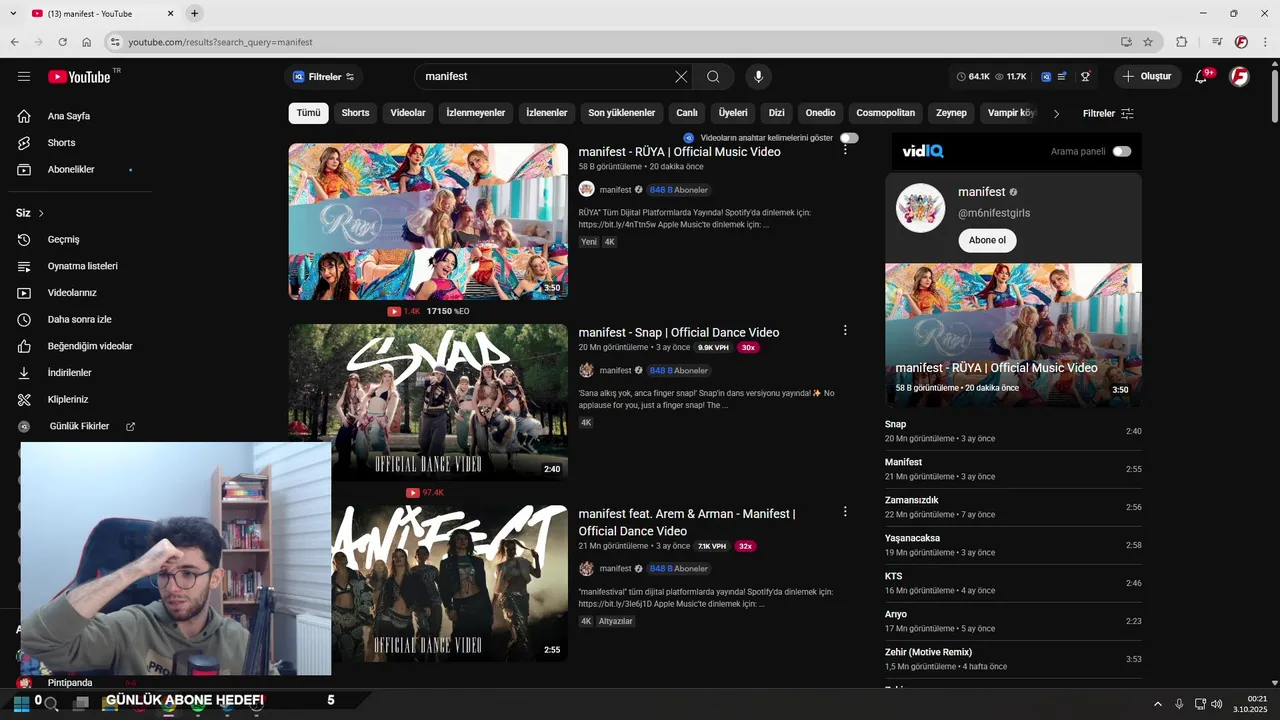The height and width of the screenshot is (720, 1280).
Task: Click the vidIQ trophy icon
Action: click(x=1085, y=77)
